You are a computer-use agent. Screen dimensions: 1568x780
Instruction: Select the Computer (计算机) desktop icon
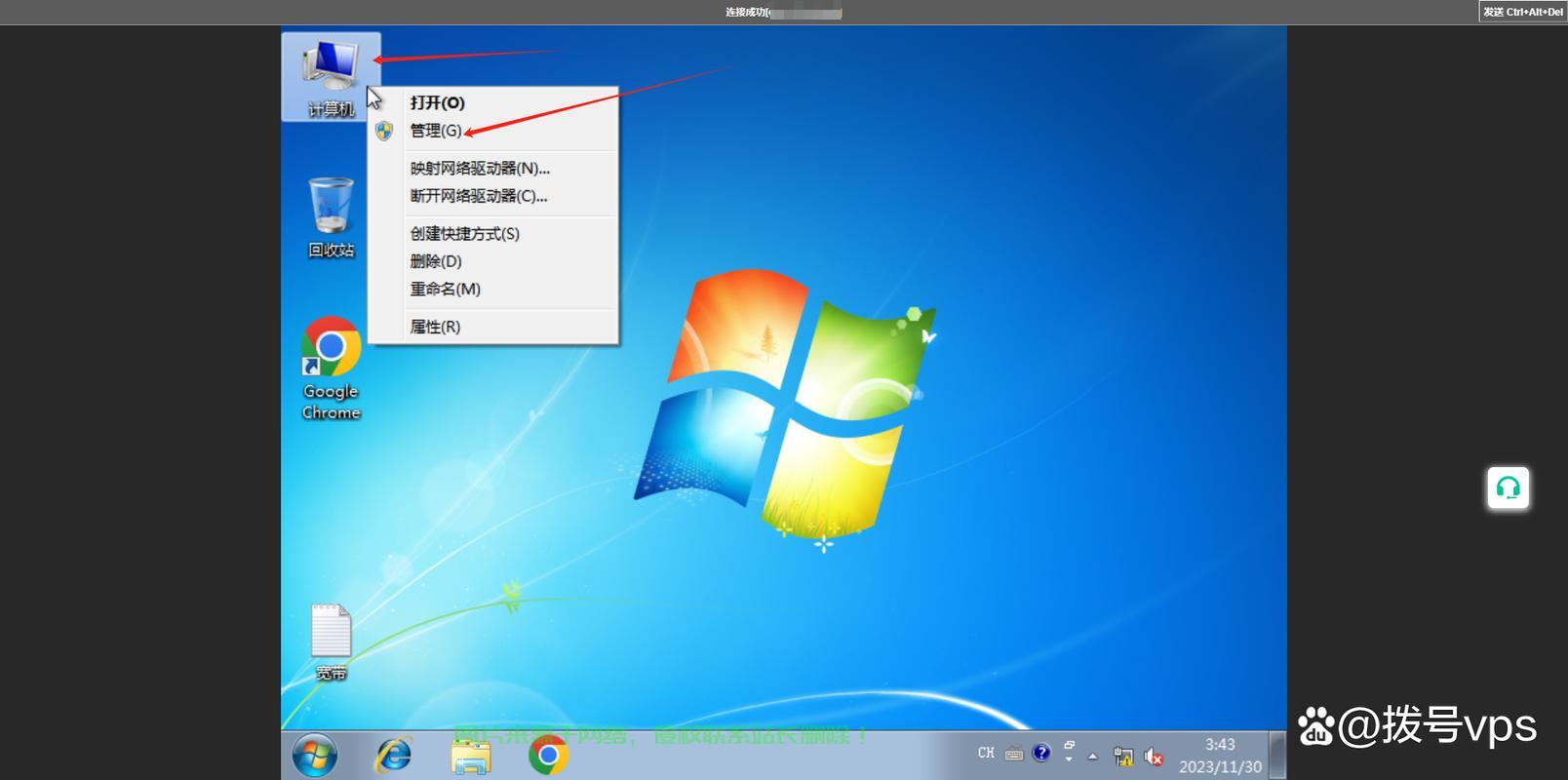331,77
